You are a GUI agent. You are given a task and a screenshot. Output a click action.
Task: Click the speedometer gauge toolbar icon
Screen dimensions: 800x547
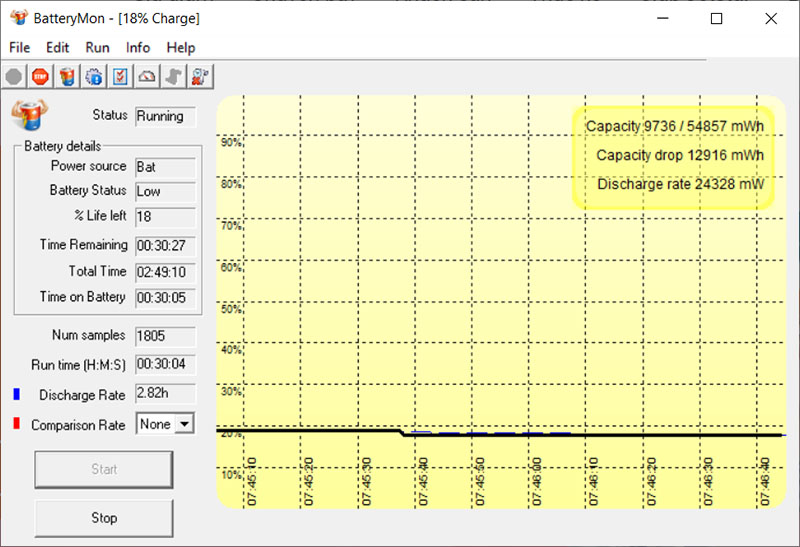click(x=147, y=77)
